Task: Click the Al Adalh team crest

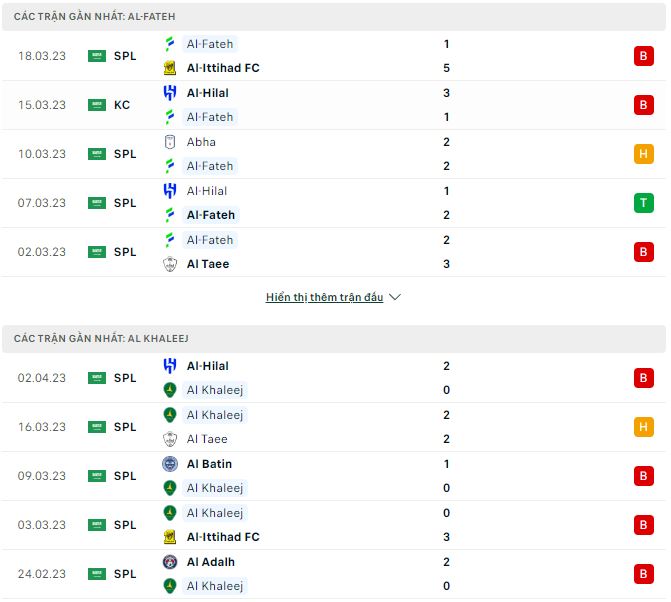Action: [x=170, y=562]
